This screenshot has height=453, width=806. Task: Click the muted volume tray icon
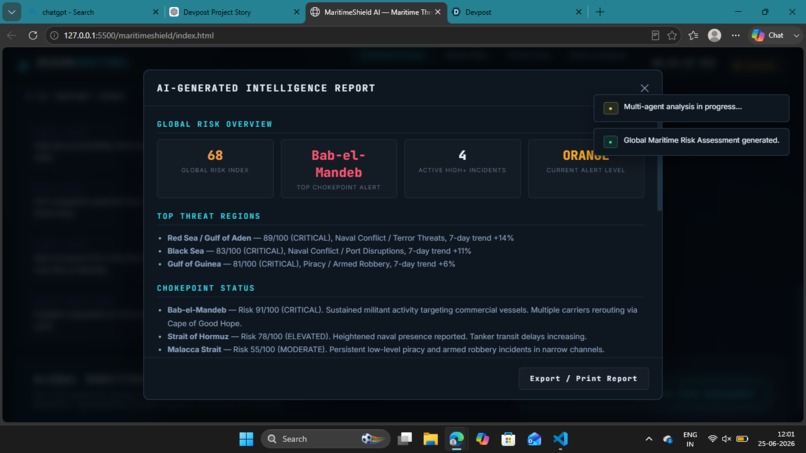click(x=726, y=439)
